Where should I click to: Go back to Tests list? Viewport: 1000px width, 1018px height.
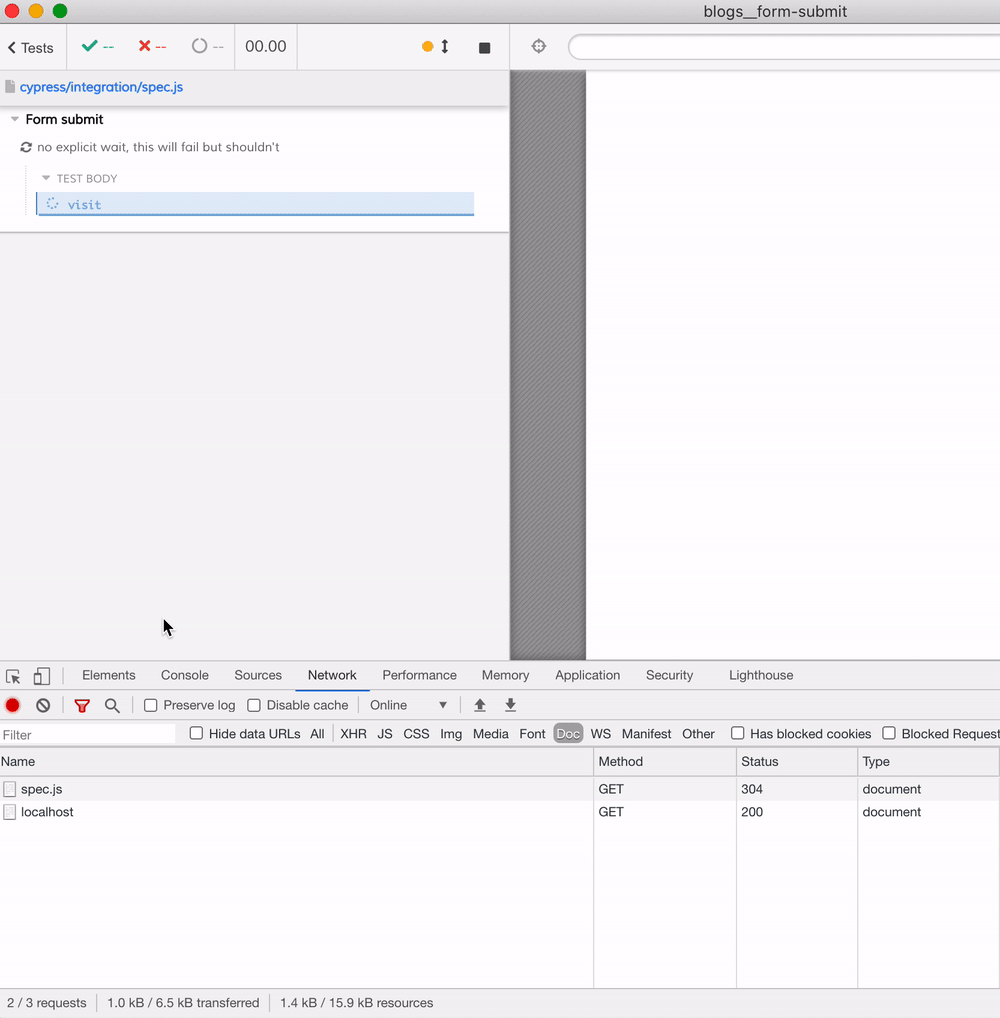pyautogui.click(x=31, y=47)
